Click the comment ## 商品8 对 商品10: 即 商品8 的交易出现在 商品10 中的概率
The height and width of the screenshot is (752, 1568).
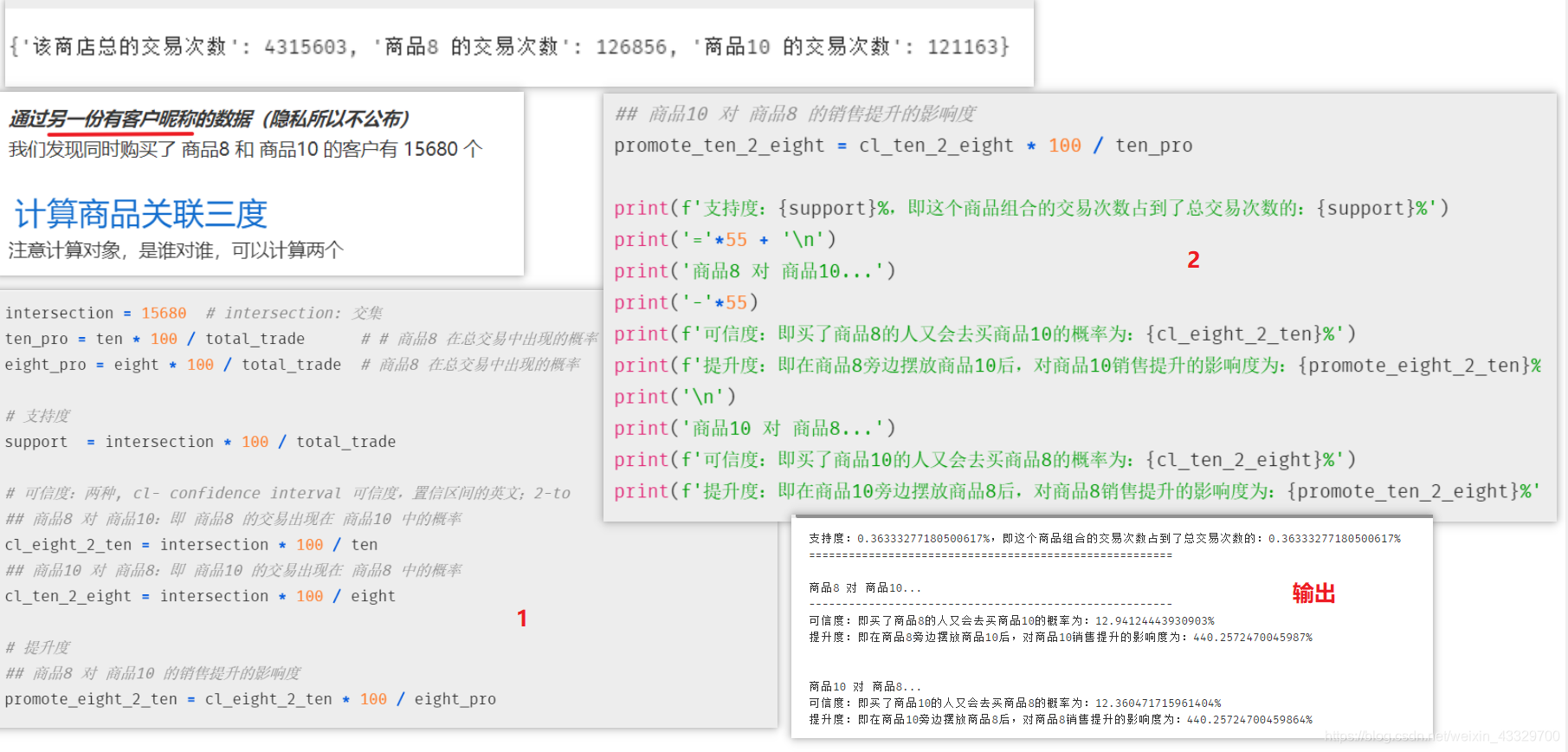tap(234, 519)
